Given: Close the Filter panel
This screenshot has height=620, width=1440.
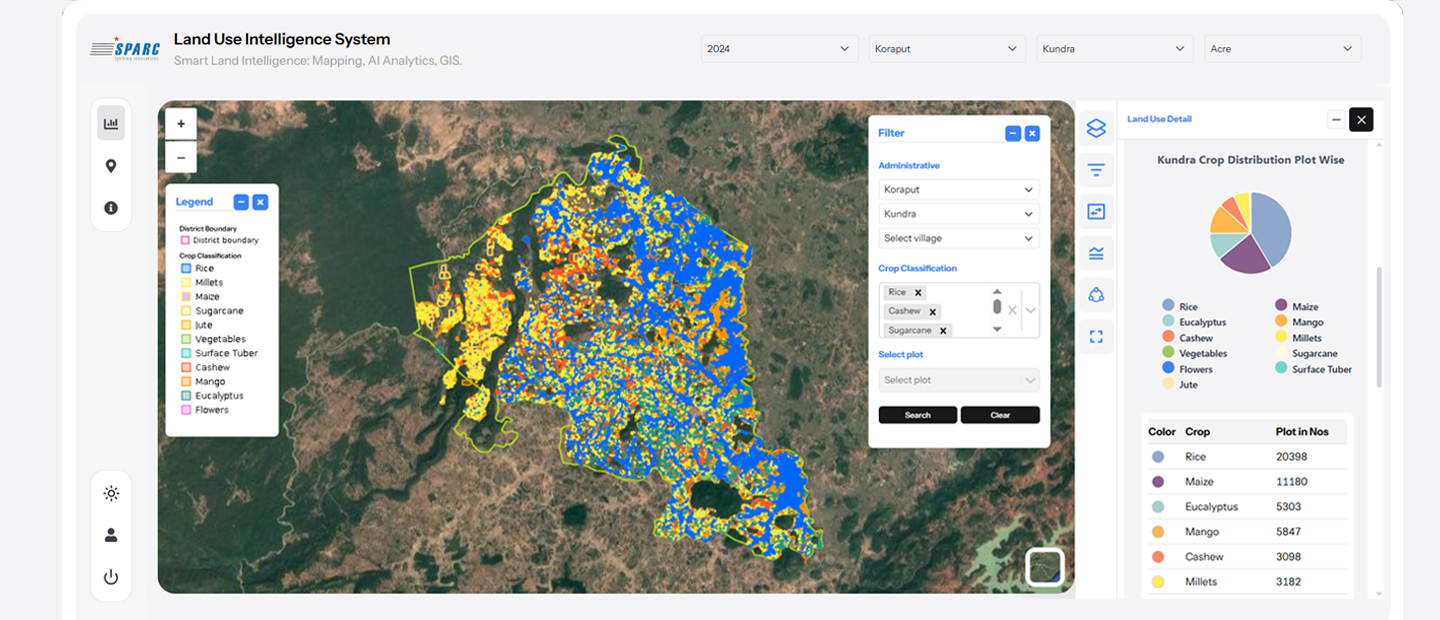Looking at the screenshot, I should coord(1032,133).
